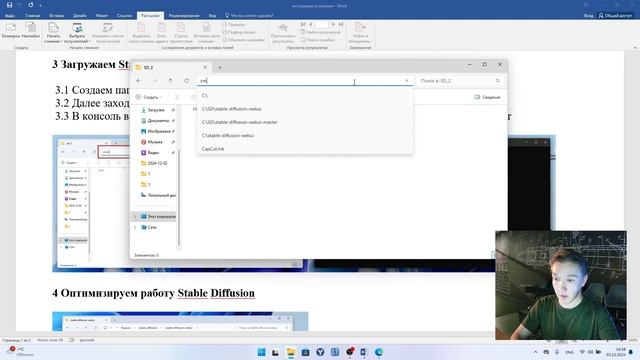
Task: Open the Главная ribbon tab
Action: pyautogui.click(x=32, y=16)
